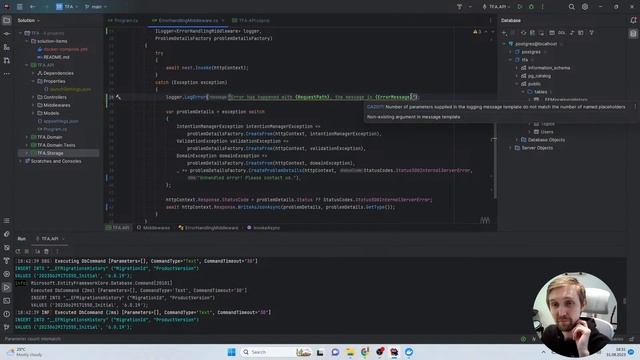Rerun the TFA.API process in Run panel

[18, 251]
